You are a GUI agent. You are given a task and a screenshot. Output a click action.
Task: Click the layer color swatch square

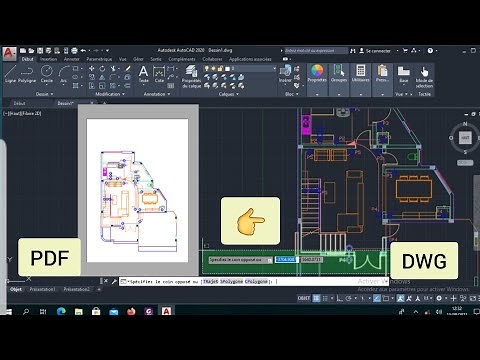pyautogui.click(x=228, y=68)
